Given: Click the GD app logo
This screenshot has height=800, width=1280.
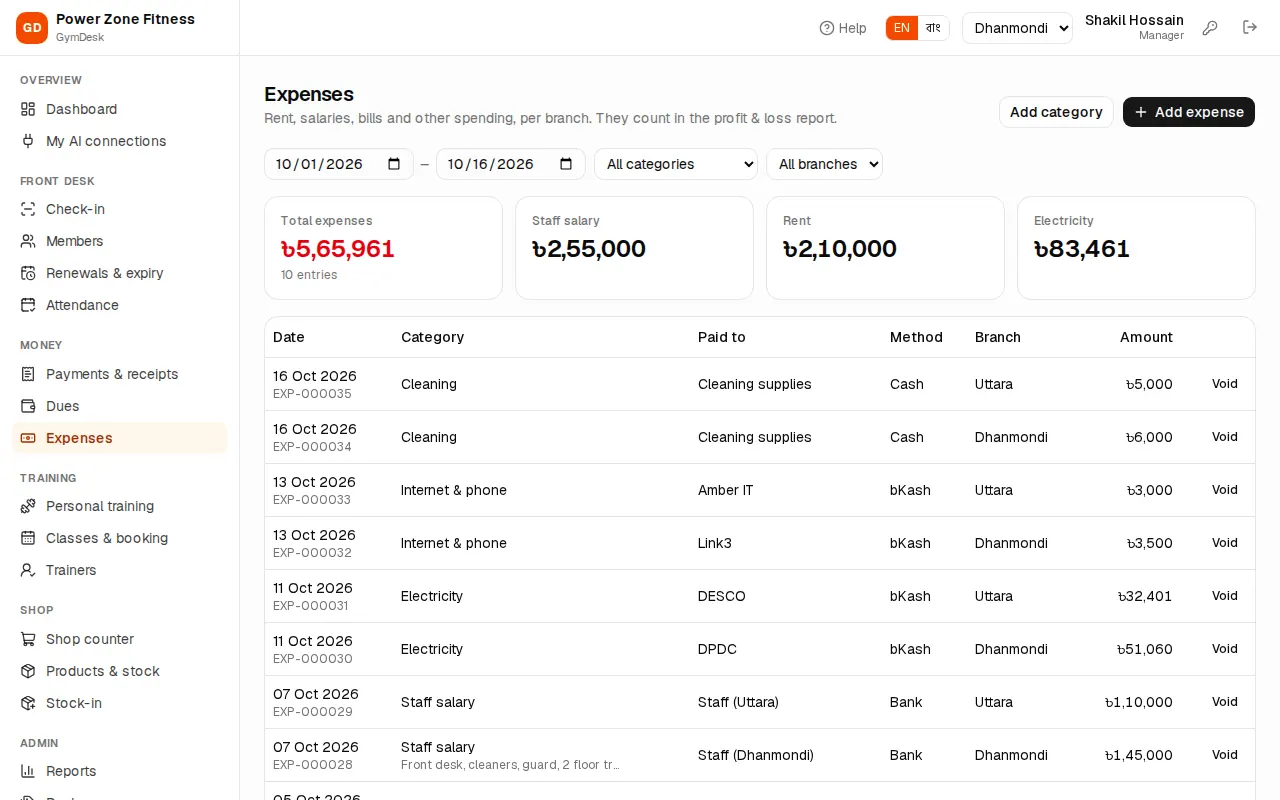Looking at the screenshot, I should (x=32, y=28).
